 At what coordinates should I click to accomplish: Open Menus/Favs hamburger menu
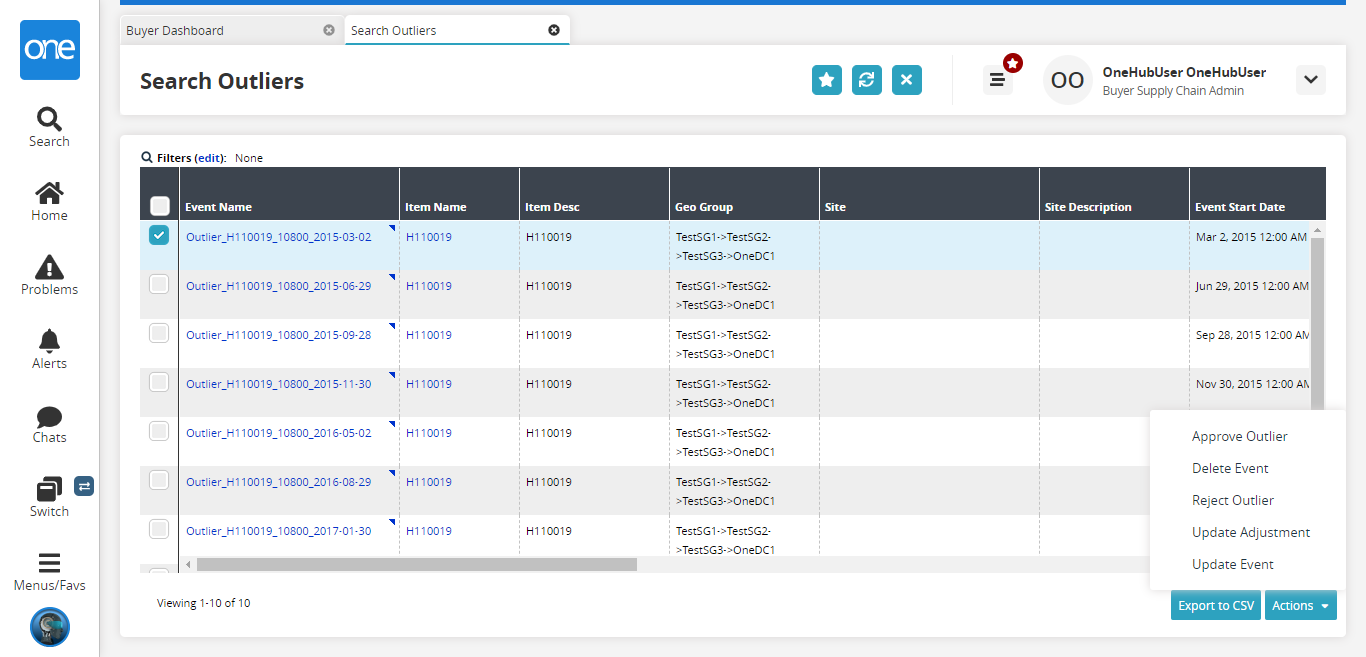(49, 571)
